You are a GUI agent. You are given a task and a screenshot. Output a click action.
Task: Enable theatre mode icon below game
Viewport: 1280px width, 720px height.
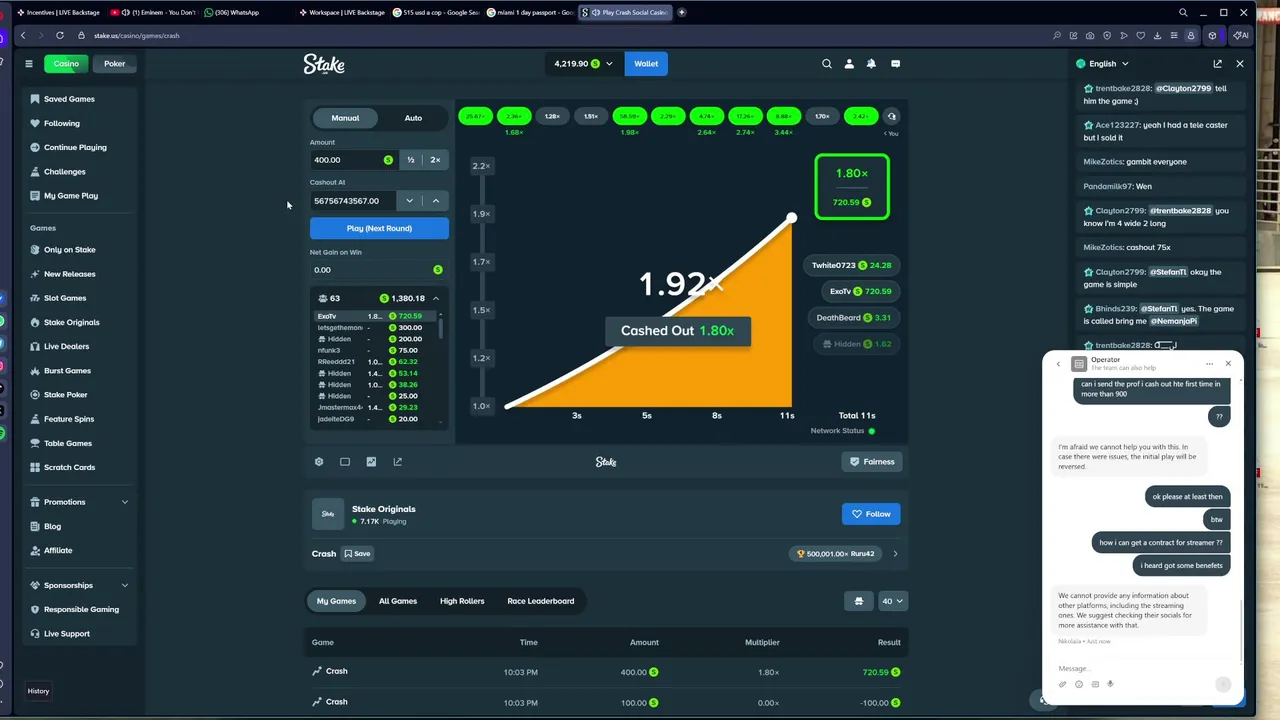click(345, 462)
